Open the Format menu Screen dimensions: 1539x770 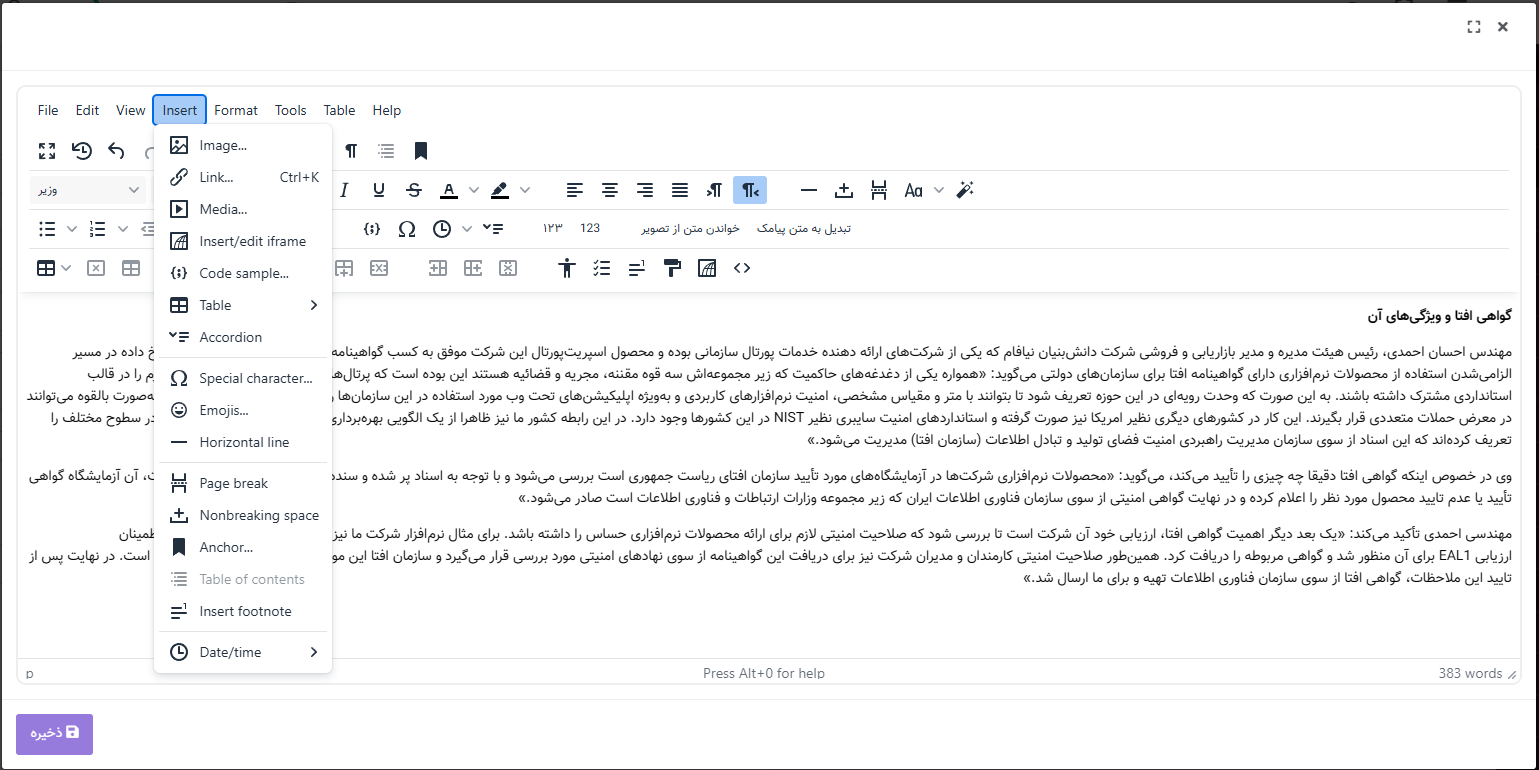(x=236, y=110)
